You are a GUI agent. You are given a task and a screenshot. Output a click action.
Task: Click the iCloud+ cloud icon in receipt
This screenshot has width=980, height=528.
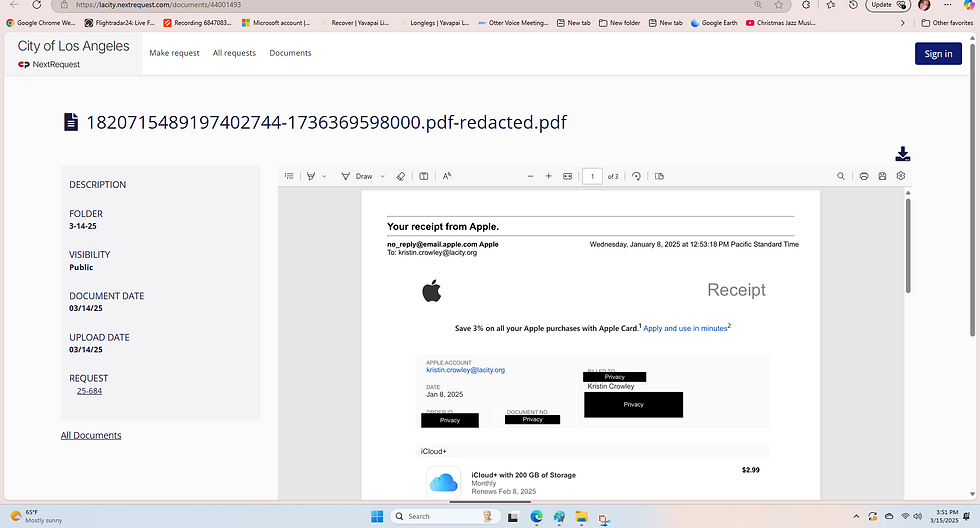tap(444, 482)
